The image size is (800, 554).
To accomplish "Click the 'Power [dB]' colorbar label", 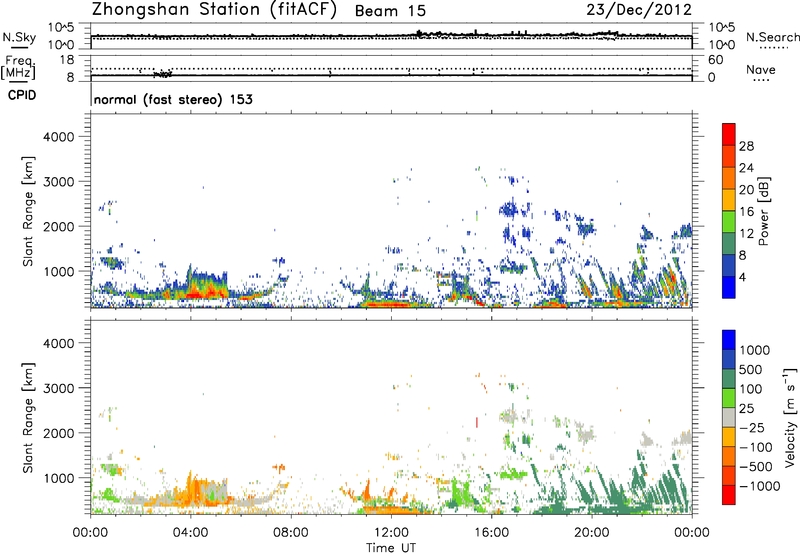I will point(763,211).
